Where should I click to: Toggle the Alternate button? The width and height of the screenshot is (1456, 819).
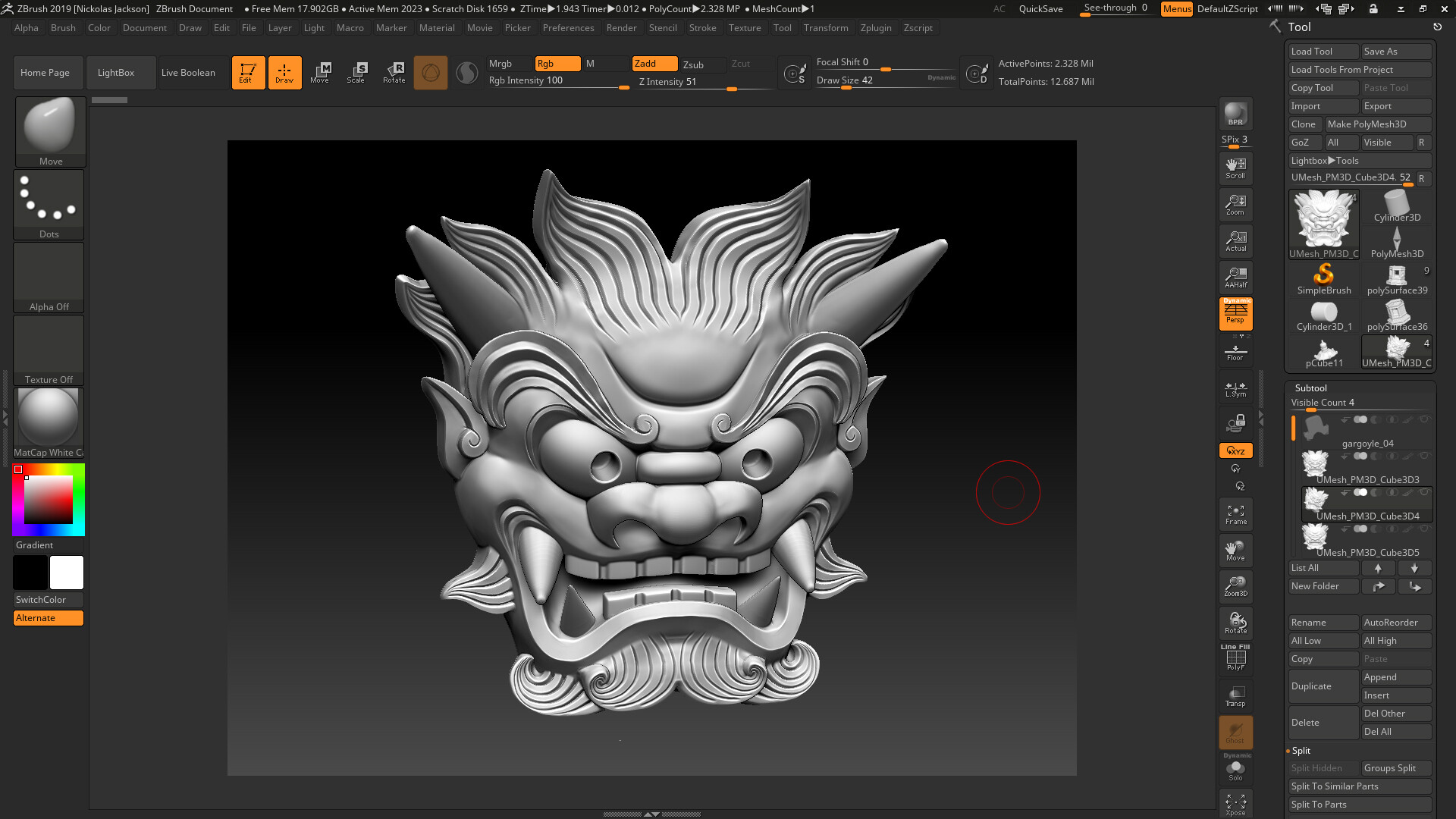[x=49, y=618]
